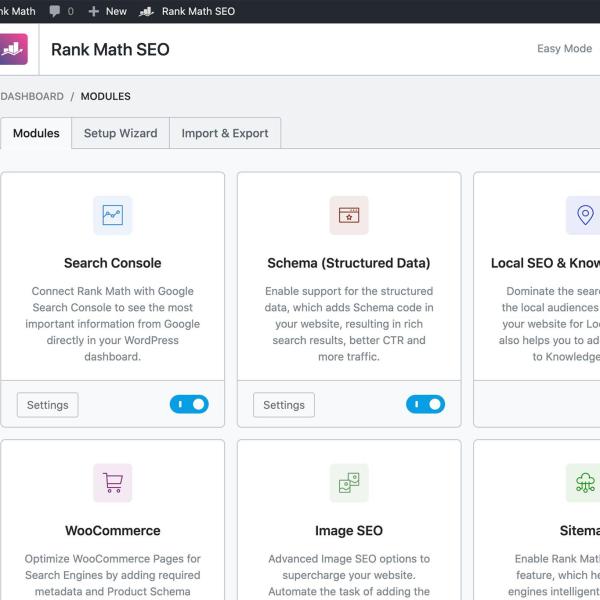
Task: Click the plus New item in admin bar
Action: (108, 11)
